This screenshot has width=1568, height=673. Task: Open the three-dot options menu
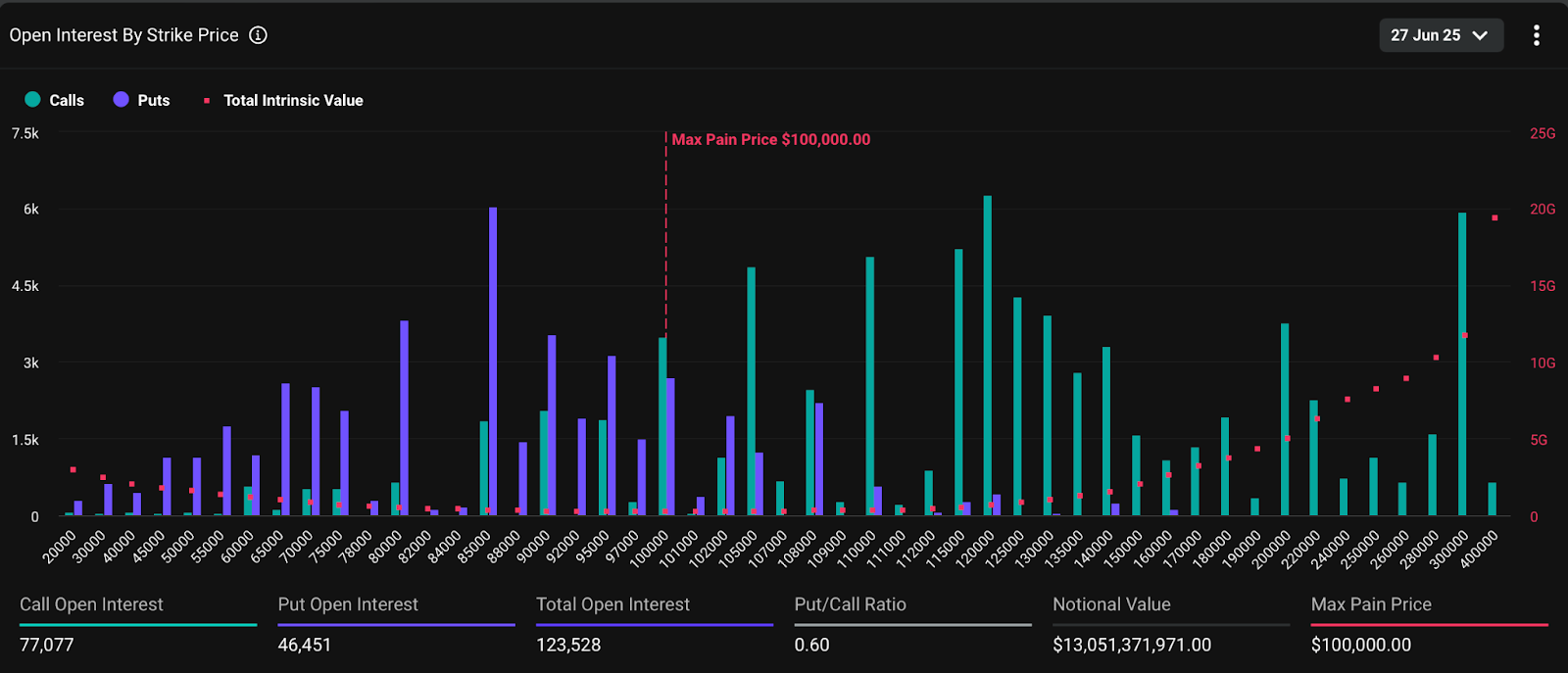click(x=1536, y=35)
